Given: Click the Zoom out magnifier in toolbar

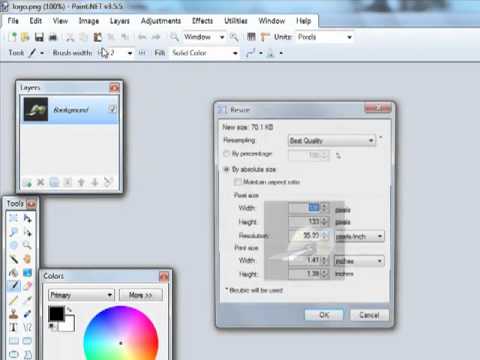Looking at the screenshot, I should tap(174, 37).
